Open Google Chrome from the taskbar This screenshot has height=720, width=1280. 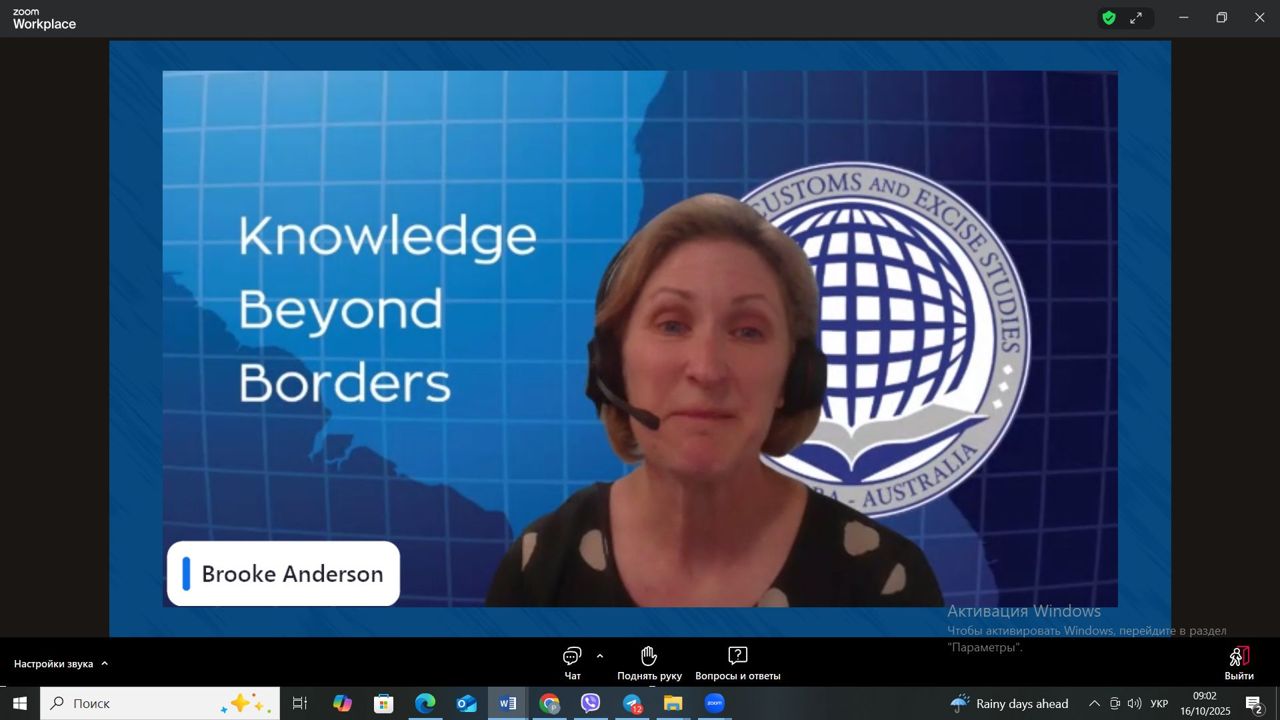(x=549, y=704)
